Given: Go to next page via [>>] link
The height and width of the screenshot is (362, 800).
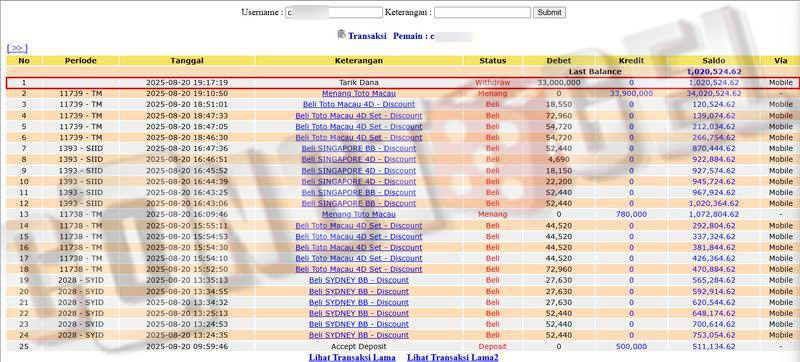Looking at the screenshot, I should tap(17, 48).
